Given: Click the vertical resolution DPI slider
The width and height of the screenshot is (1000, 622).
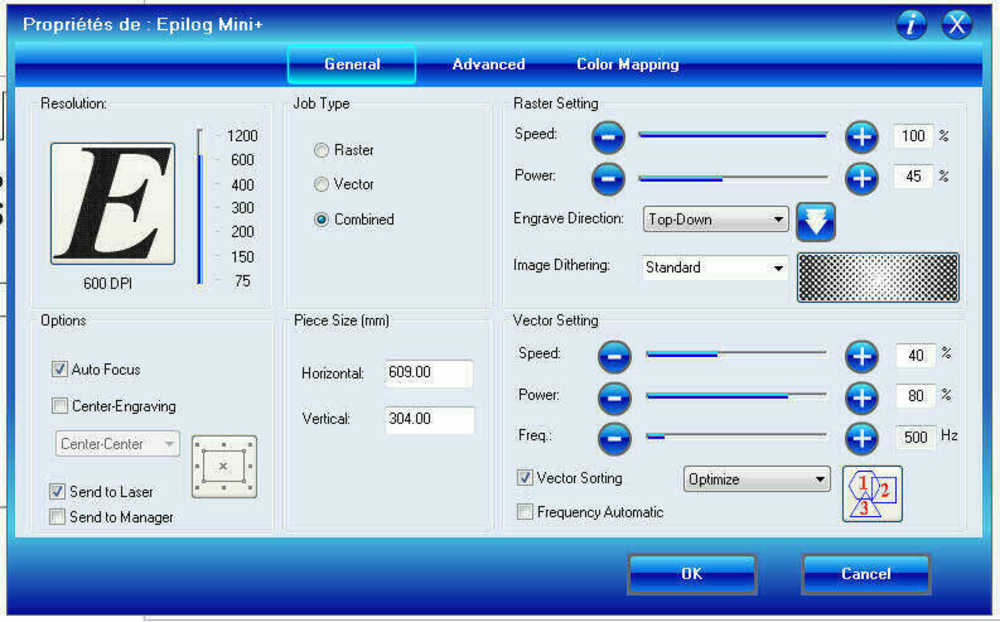Looking at the screenshot, I should pos(200,207).
